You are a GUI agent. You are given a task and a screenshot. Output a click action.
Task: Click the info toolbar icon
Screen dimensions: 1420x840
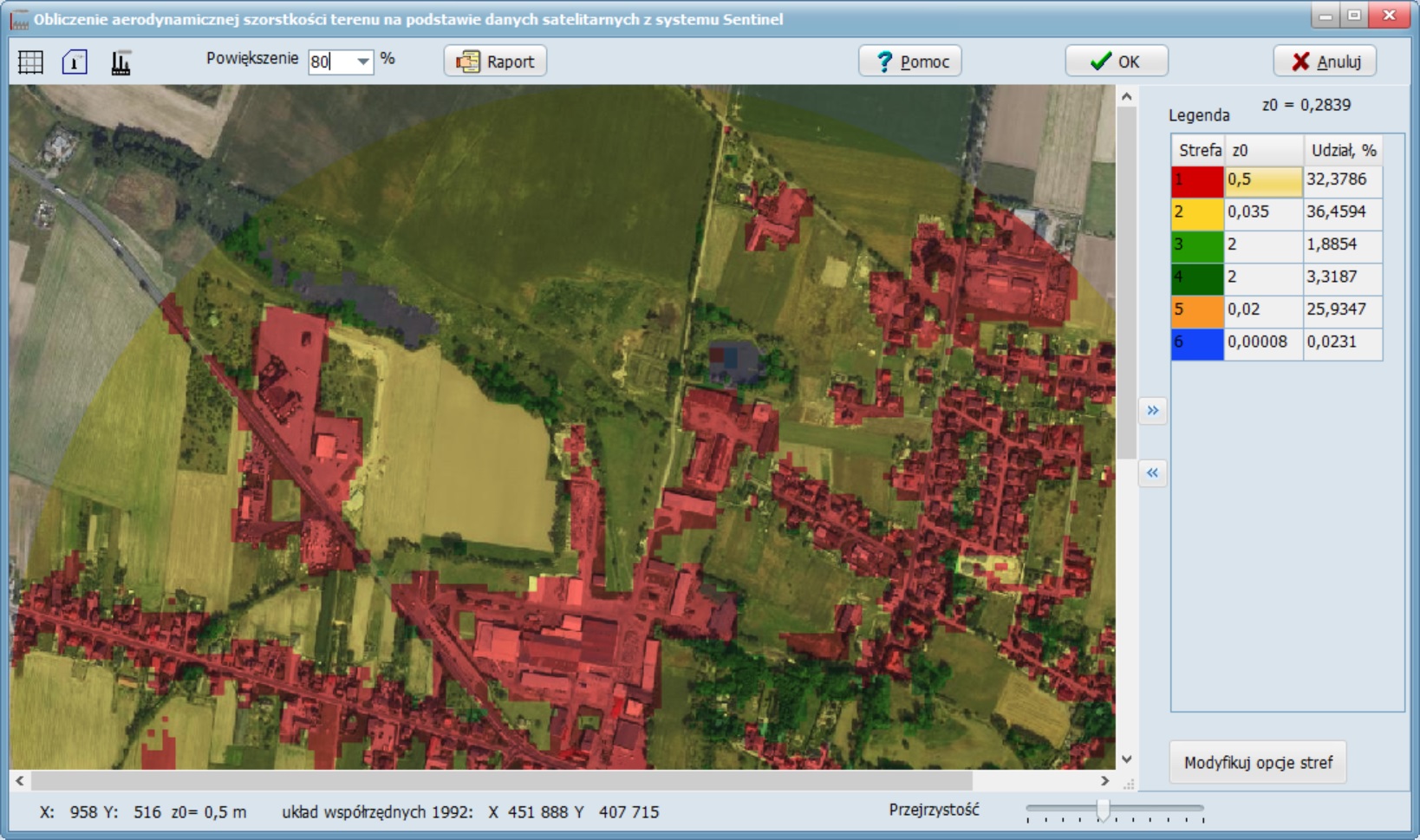(75, 62)
